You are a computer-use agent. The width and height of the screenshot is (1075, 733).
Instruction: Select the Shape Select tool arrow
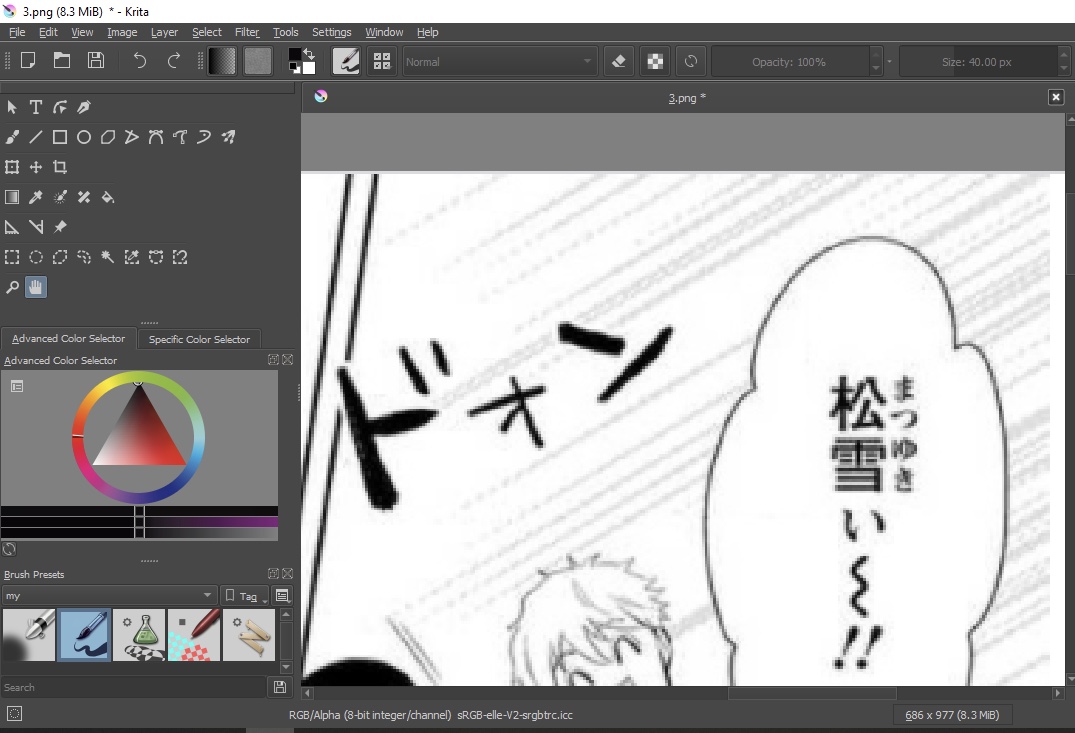pyautogui.click(x=12, y=107)
